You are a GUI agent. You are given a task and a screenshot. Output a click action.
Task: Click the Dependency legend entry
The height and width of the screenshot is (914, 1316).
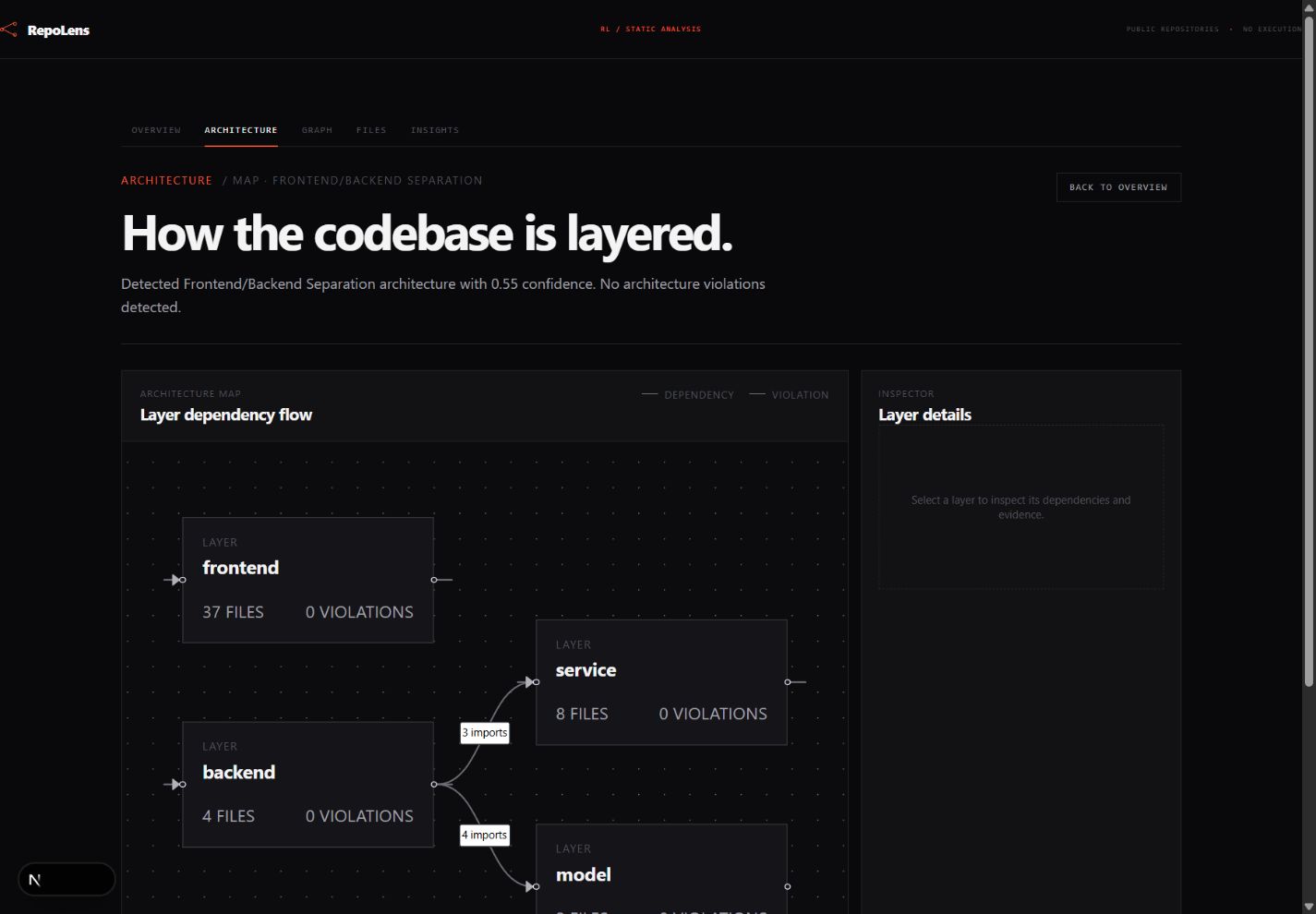(x=688, y=395)
